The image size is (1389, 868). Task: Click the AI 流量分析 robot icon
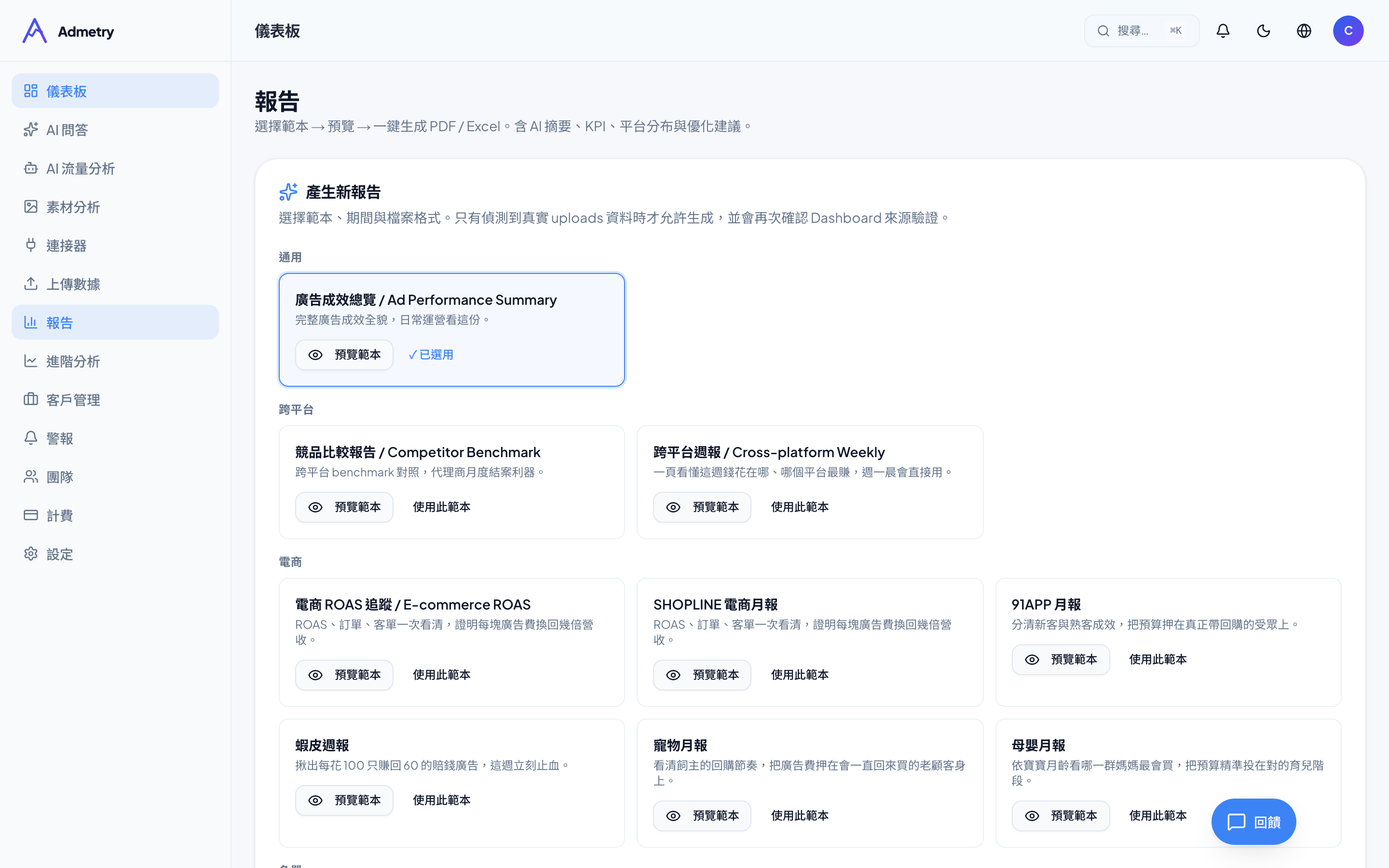[x=31, y=168]
